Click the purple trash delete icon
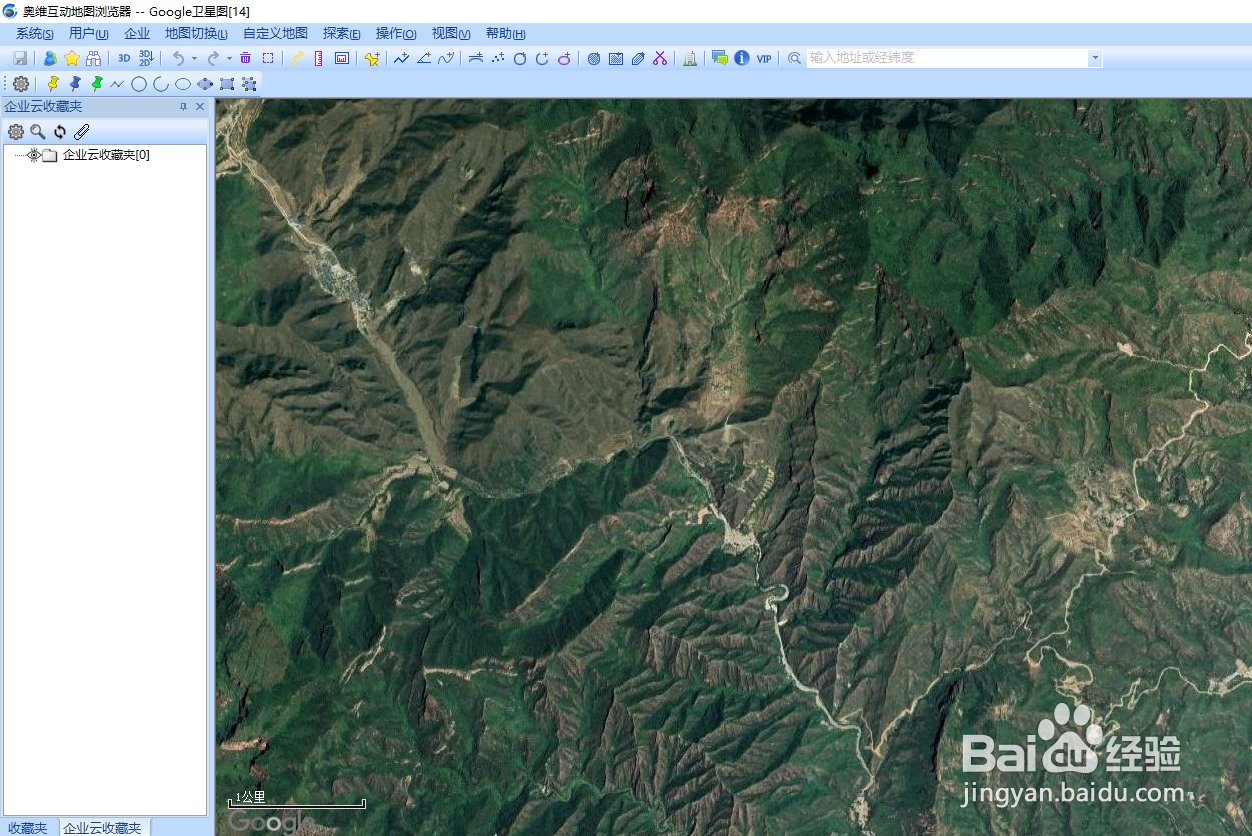The image size is (1252, 836). click(x=246, y=59)
